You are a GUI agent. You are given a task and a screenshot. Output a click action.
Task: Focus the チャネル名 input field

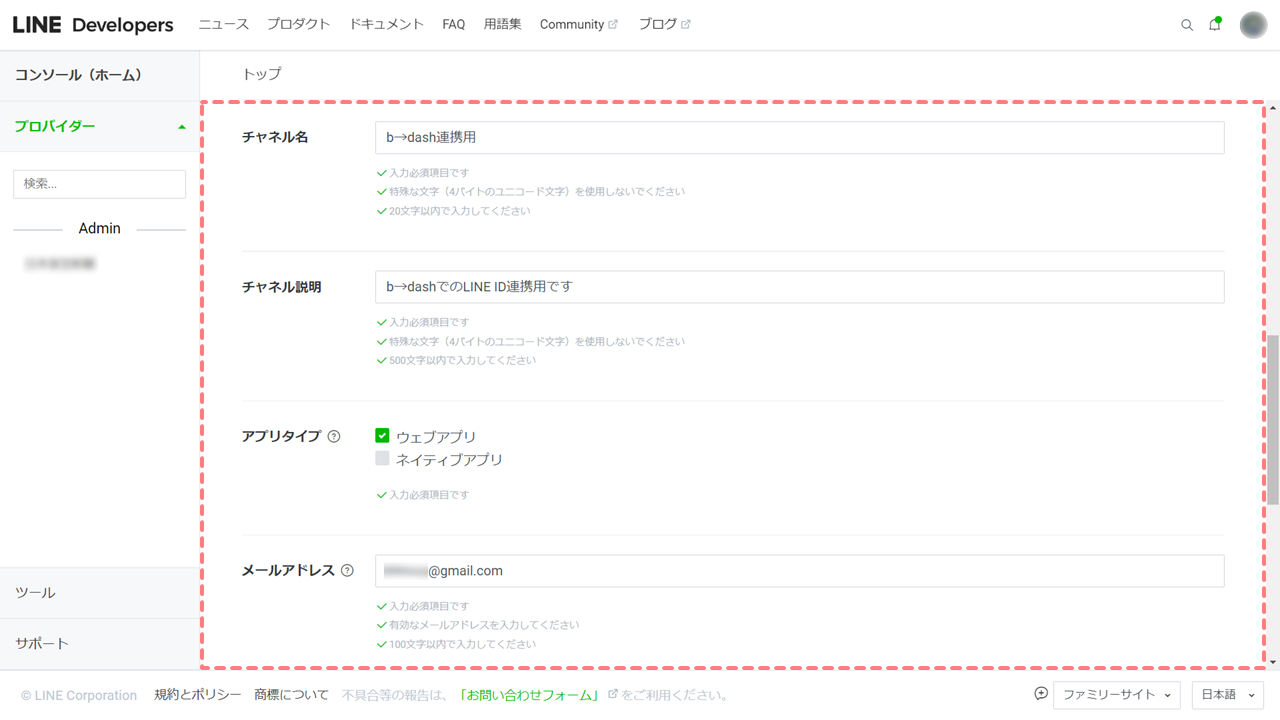[x=800, y=138]
